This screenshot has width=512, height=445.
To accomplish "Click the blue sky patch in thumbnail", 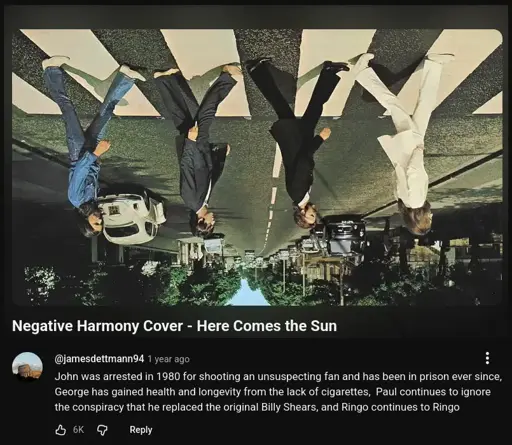I will (248, 293).
